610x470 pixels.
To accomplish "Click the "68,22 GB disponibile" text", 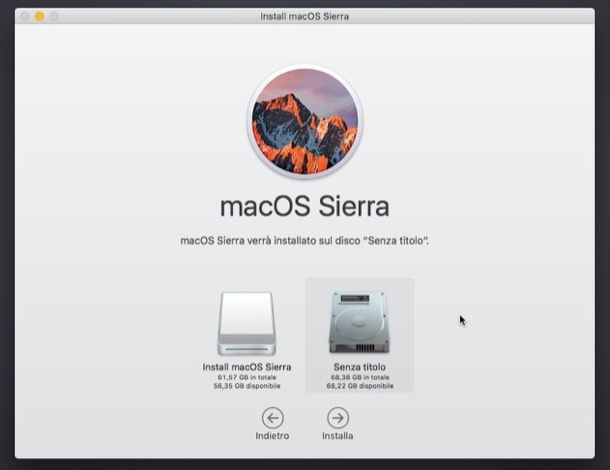I will (360, 386).
